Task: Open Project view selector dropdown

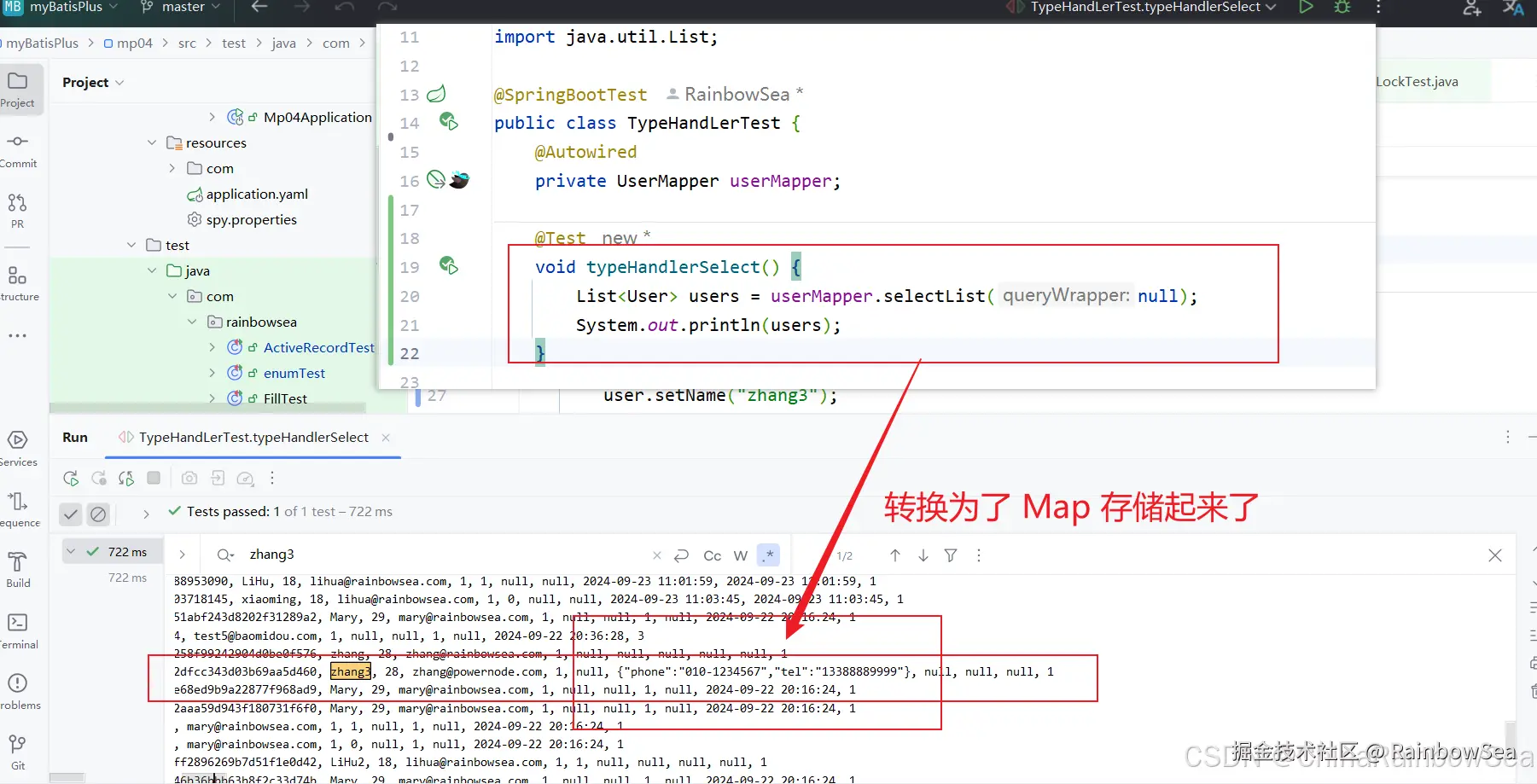Action: (x=93, y=83)
